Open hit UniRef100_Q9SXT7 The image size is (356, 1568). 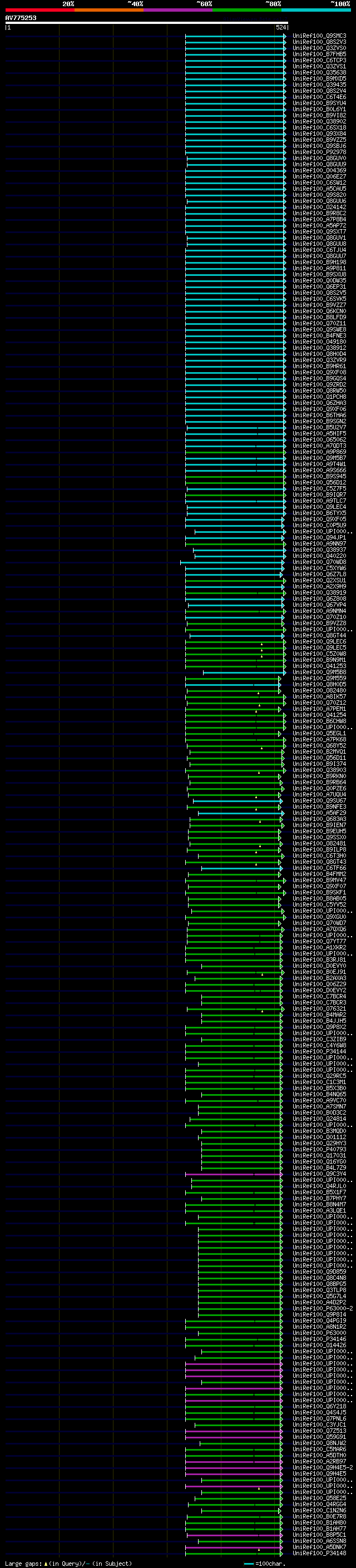319,231
